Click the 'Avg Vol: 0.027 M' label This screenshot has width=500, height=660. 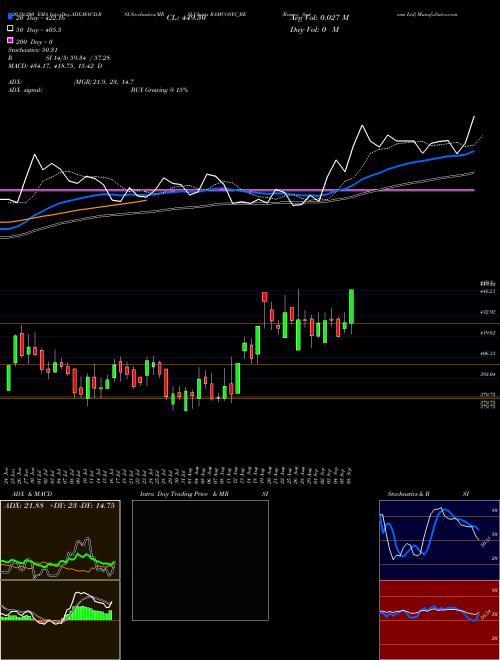pos(320,18)
